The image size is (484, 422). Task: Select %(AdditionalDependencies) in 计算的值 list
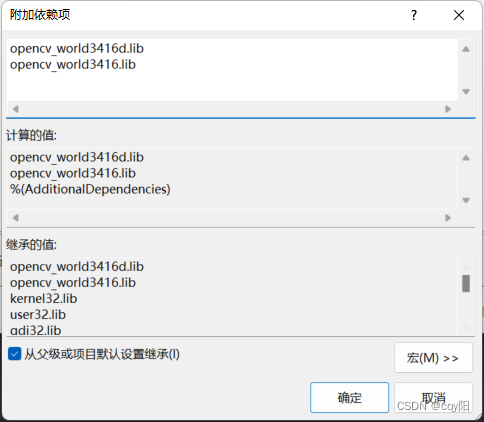click(90, 189)
